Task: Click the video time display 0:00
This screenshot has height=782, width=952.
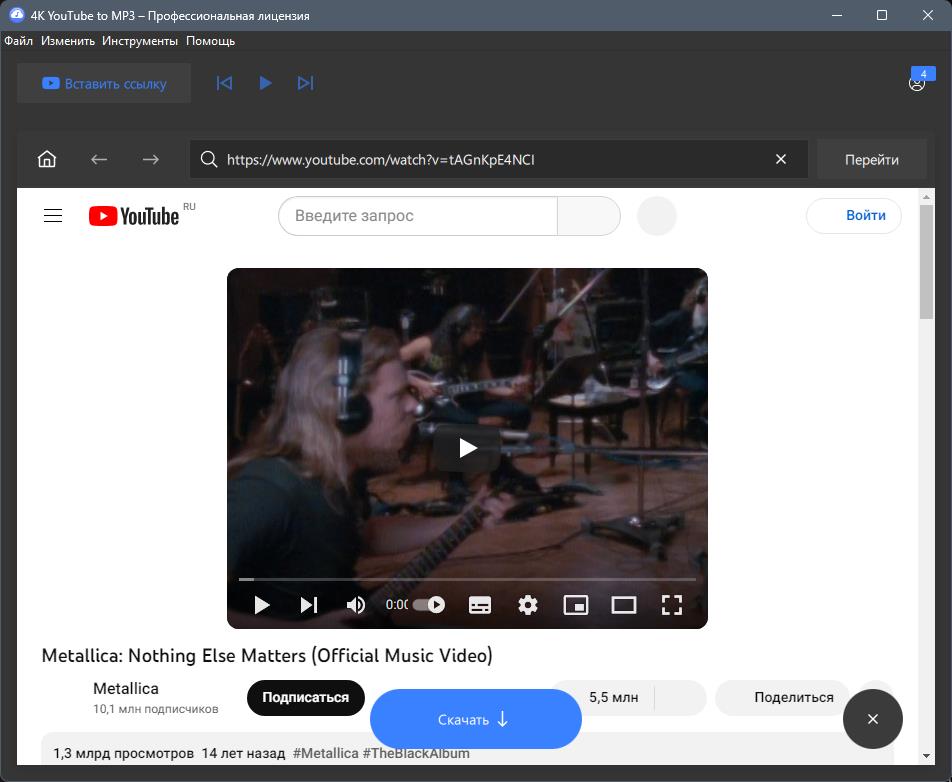Action: click(397, 605)
